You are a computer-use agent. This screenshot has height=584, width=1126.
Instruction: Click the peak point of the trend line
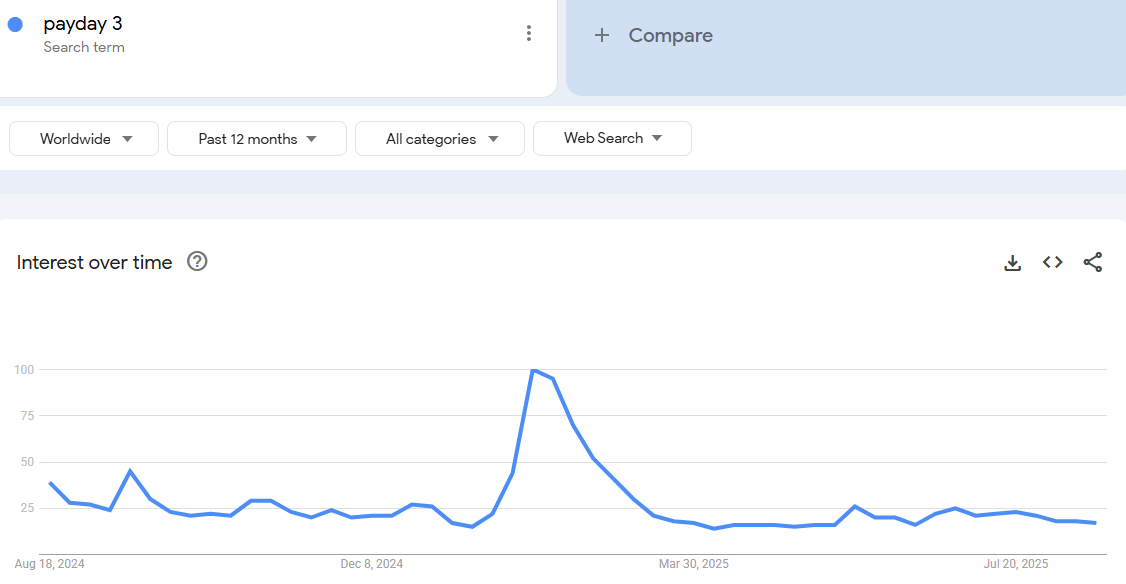tap(534, 370)
